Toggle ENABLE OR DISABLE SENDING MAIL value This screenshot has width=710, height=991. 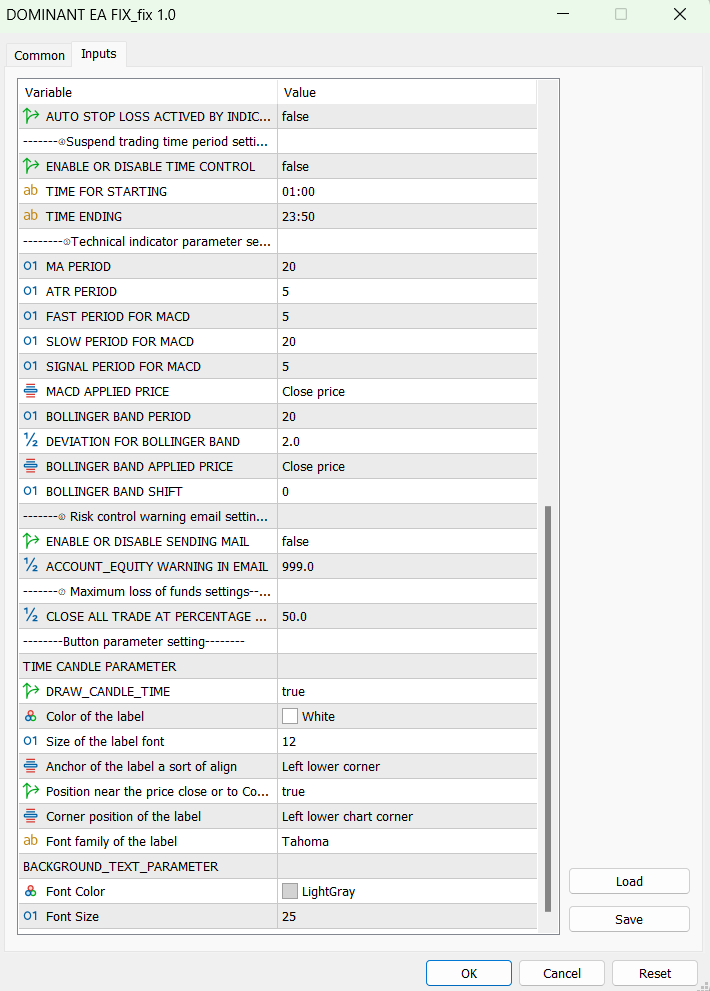pyautogui.click(x=406, y=541)
